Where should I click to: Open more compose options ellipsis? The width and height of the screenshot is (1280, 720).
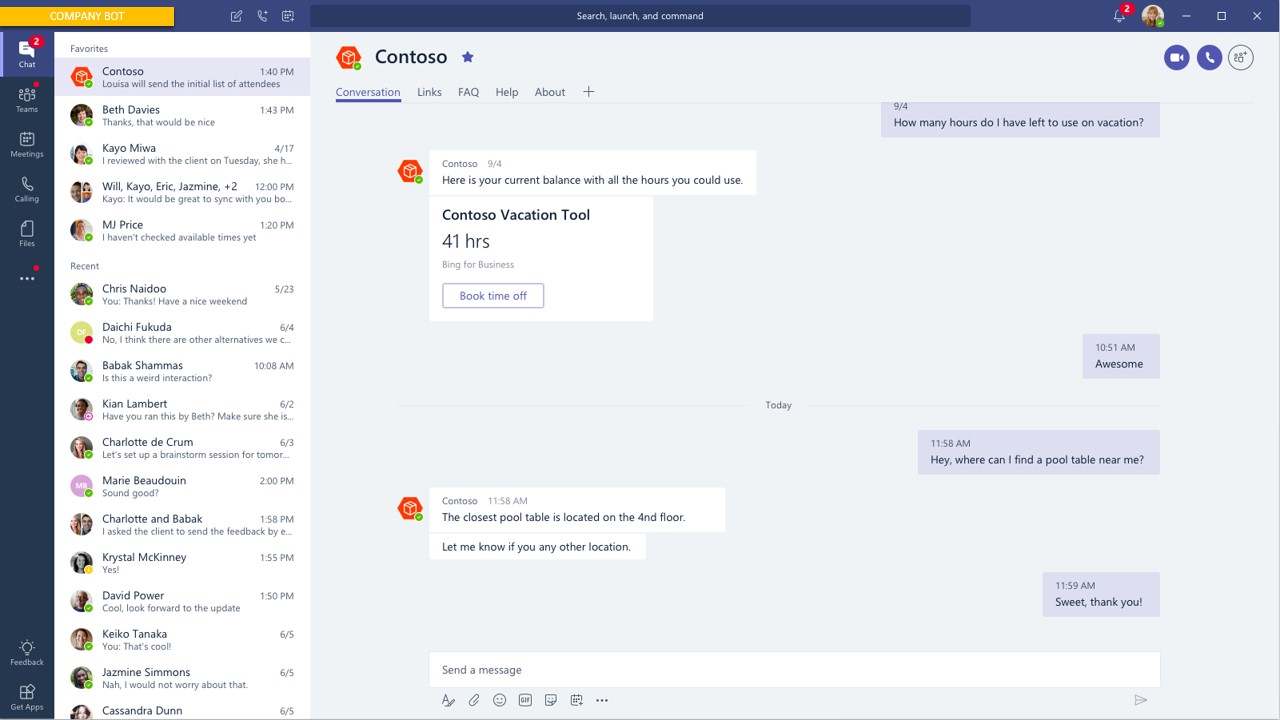click(x=601, y=700)
